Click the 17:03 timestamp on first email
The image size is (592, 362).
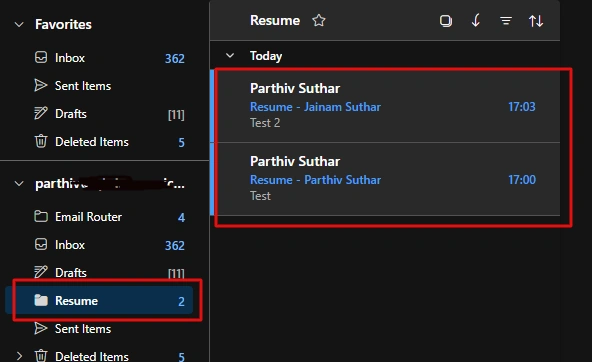coord(522,107)
